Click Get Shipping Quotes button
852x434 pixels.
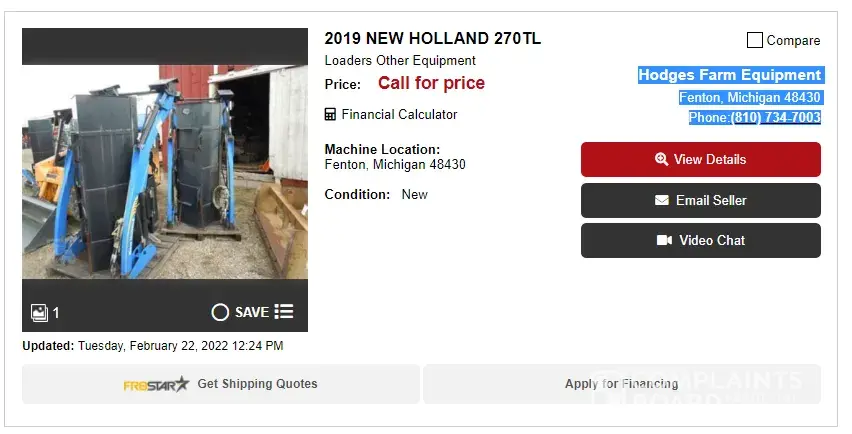coord(221,384)
